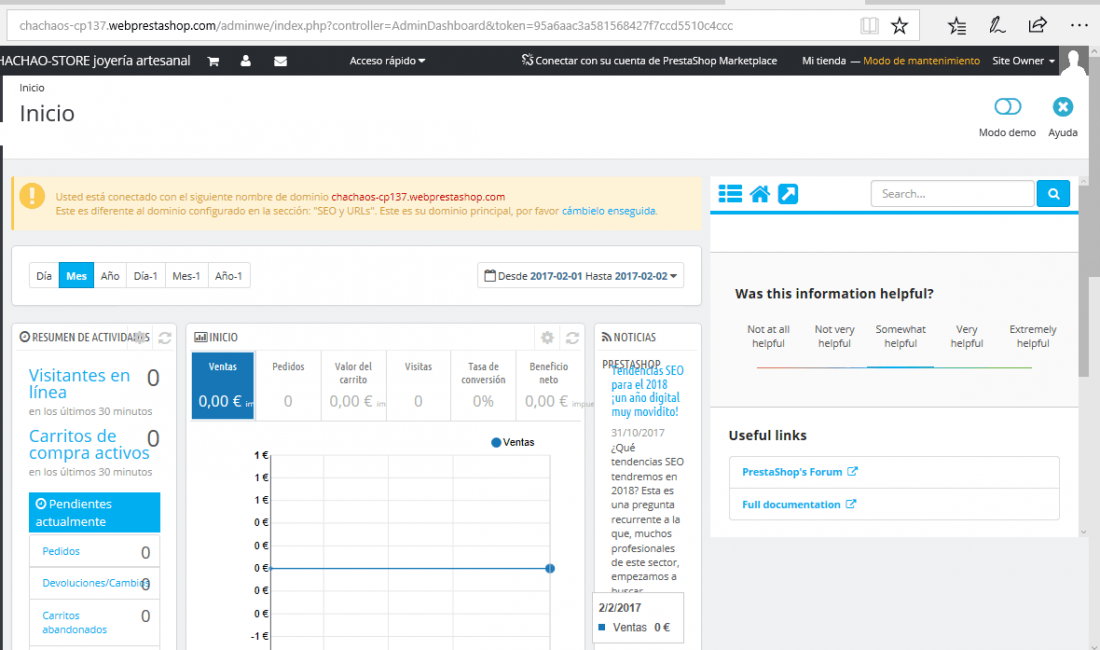Viewport: 1100px width, 650px height.
Task: Select the Día-1 period tab
Action: click(146, 276)
